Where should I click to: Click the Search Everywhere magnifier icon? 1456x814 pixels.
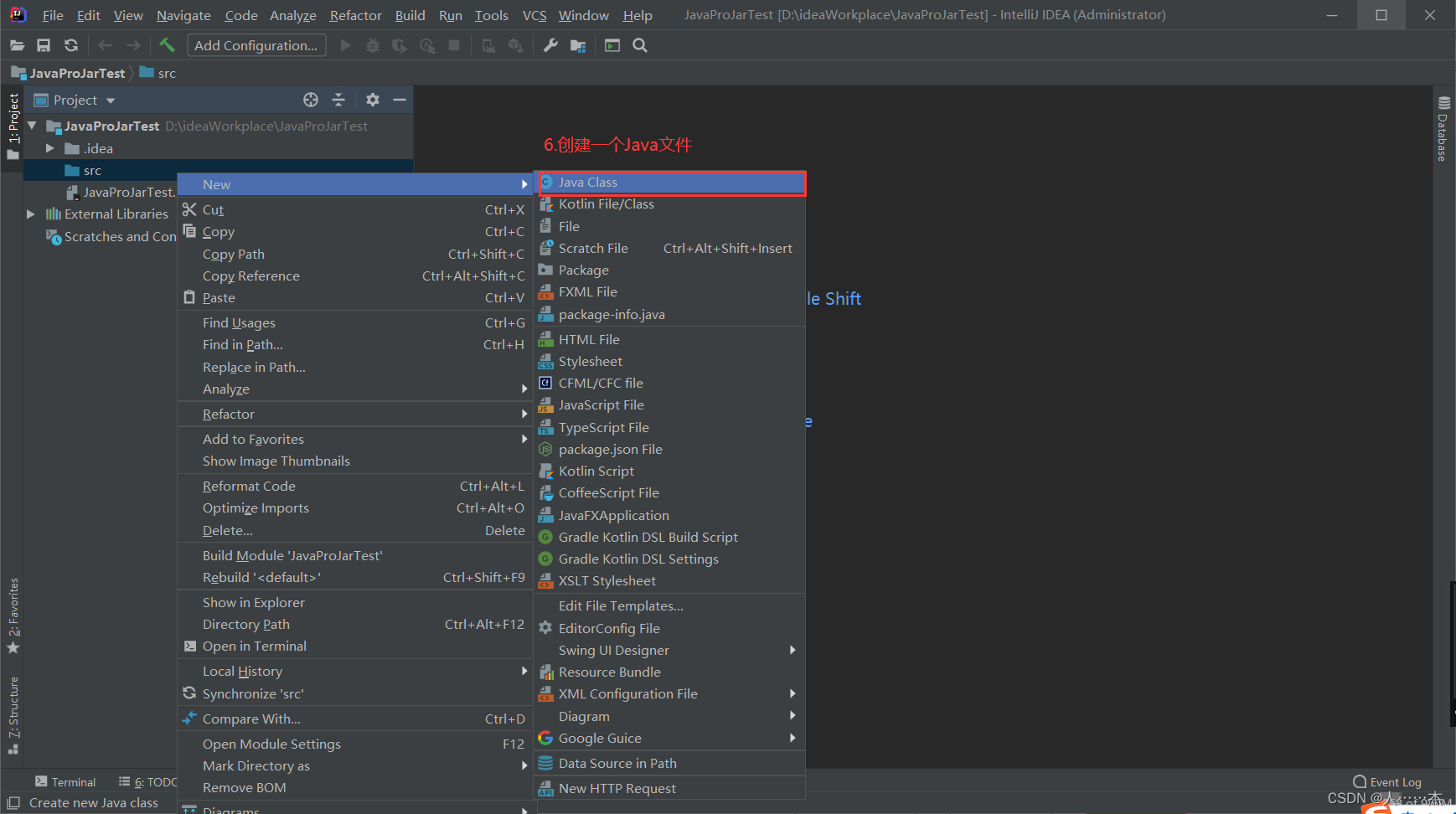click(x=640, y=45)
